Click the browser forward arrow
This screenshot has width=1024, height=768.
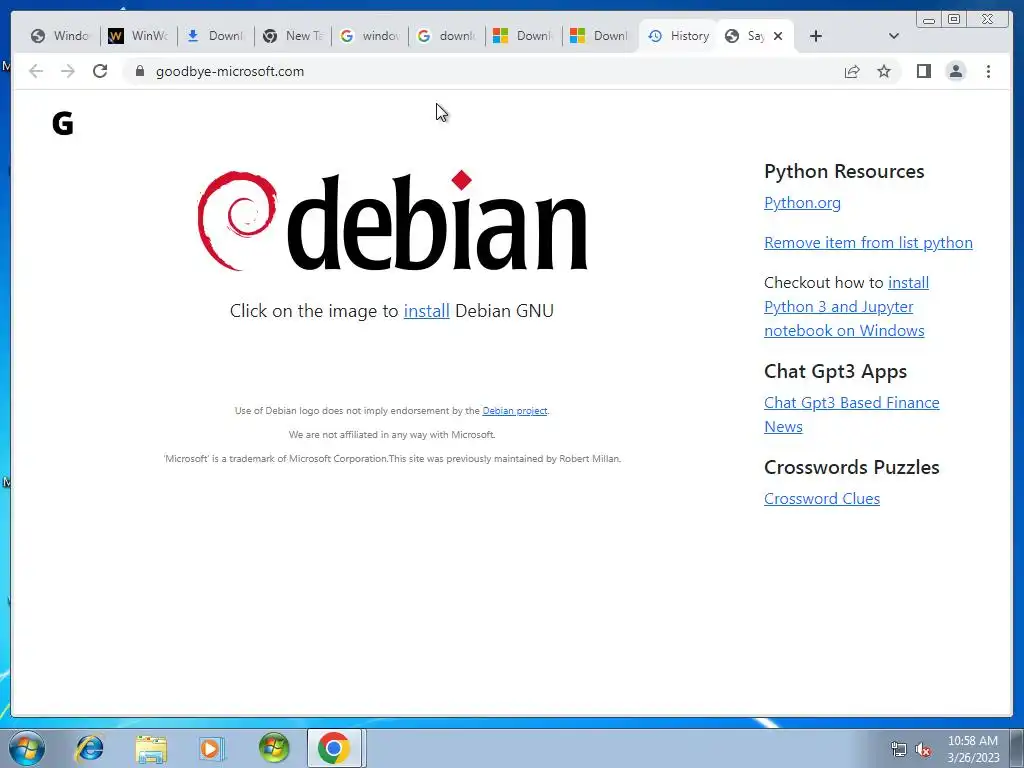[68, 71]
